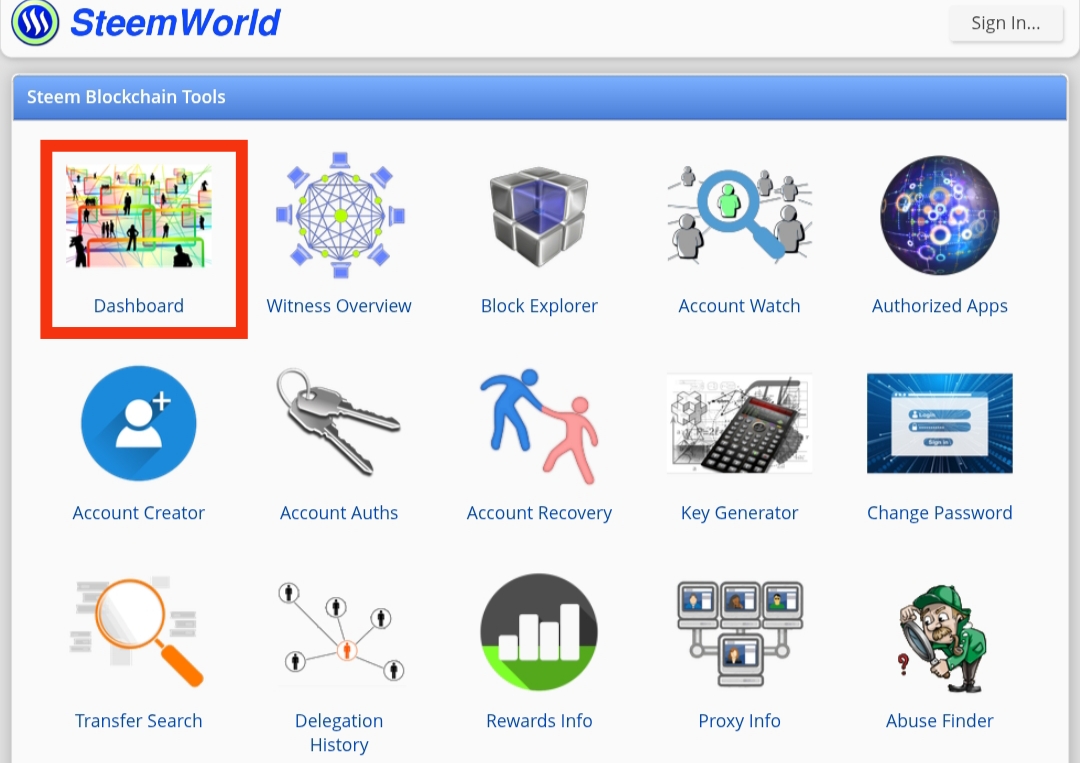Image resolution: width=1080 pixels, height=763 pixels.
Task: Click the Proxy Info monitors icon
Action: pos(740,633)
